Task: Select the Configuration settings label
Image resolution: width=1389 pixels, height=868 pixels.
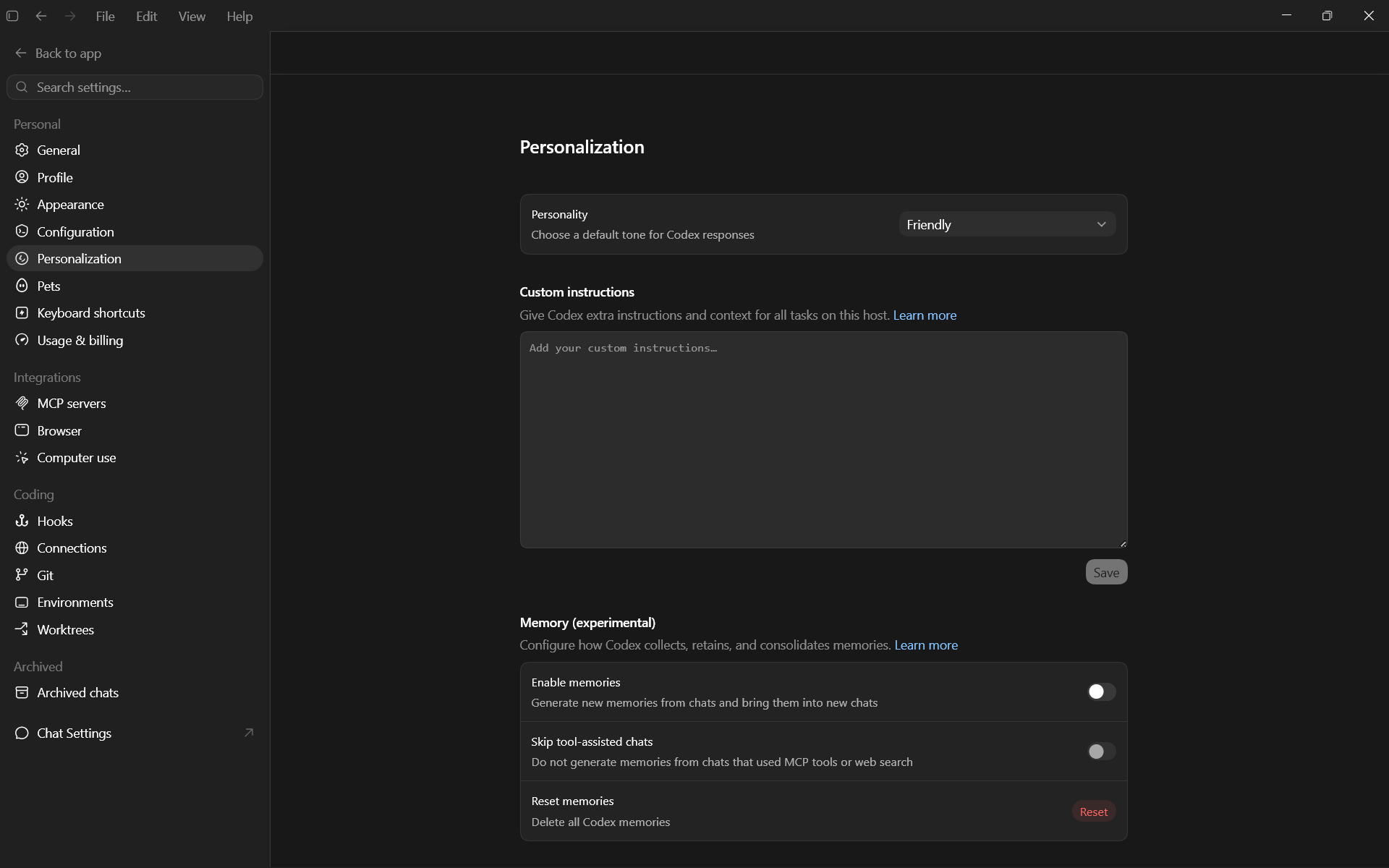Action: 75,231
